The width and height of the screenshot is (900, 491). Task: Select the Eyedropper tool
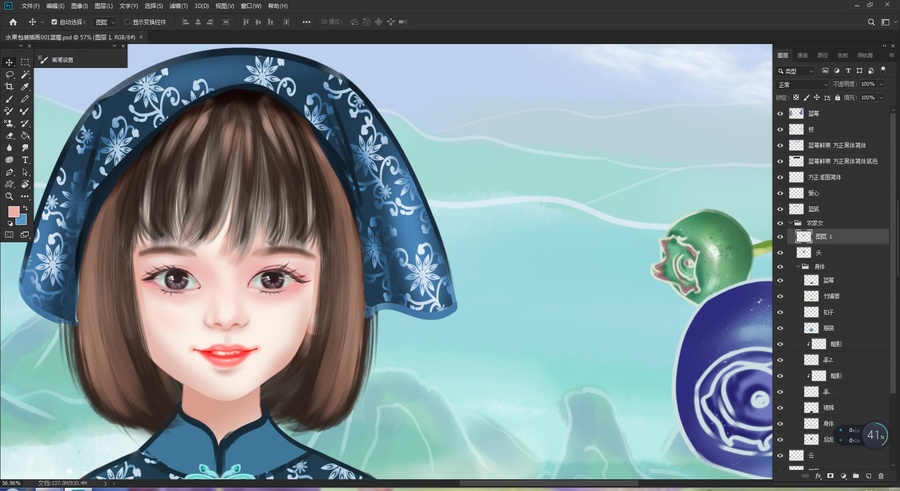[25, 87]
